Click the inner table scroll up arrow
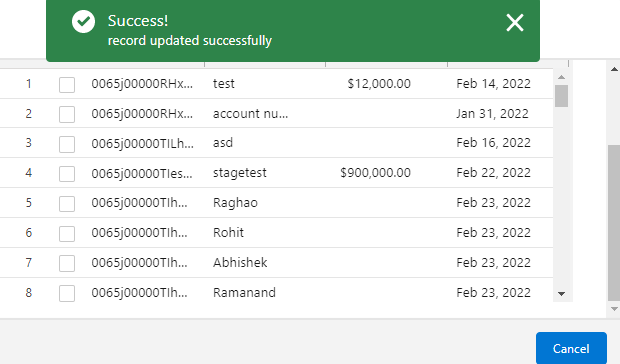This screenshot has width=620, height=364. [x=561, y=77]
